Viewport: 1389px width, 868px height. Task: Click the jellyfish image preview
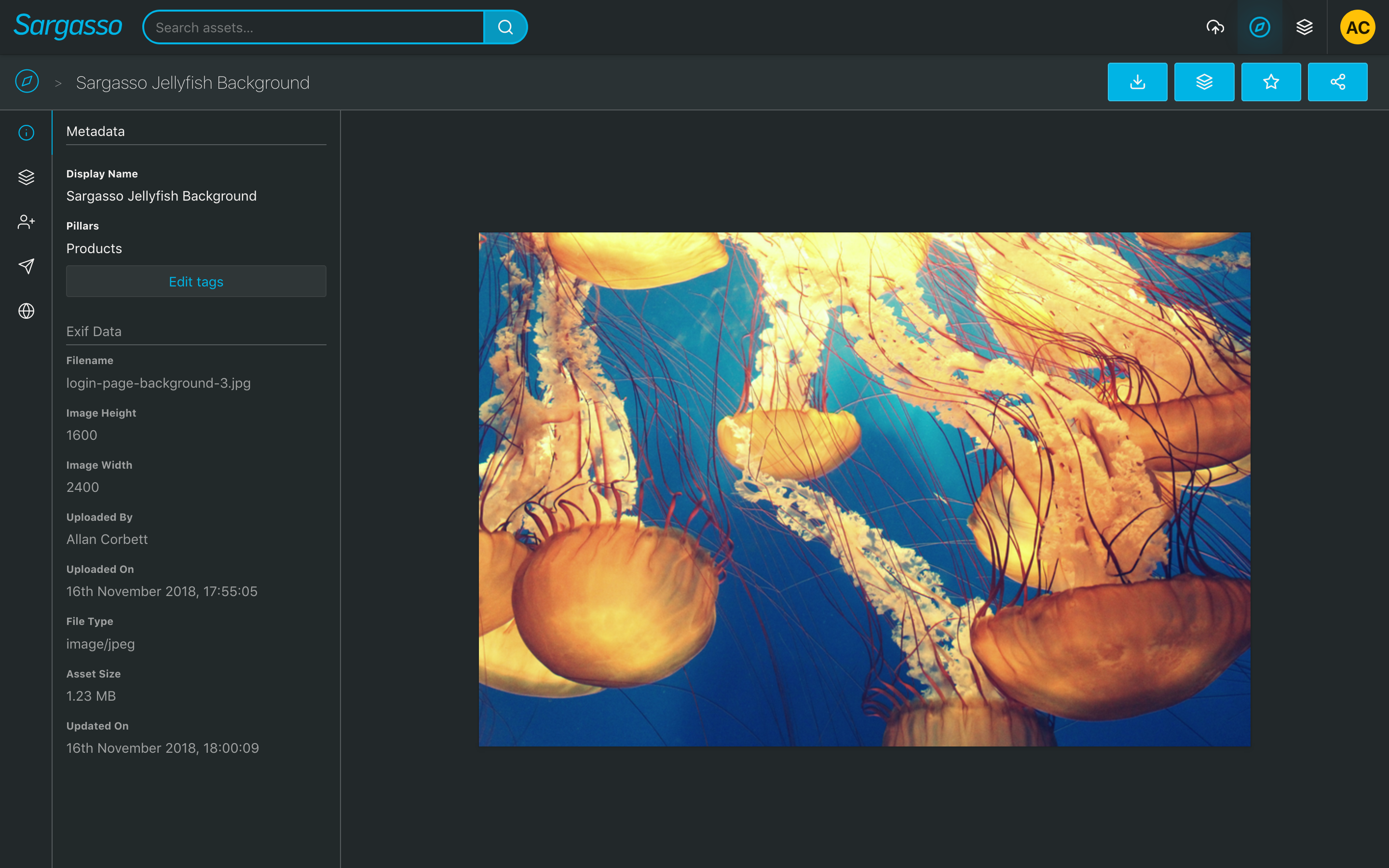click(864, 489)
